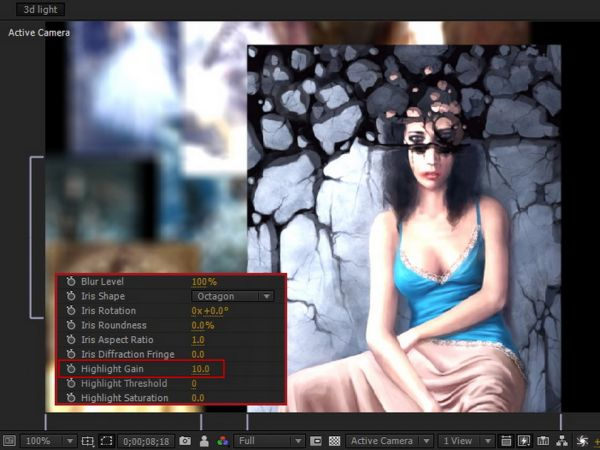Open grid and guide options icon

pyautogui.click(x=88, y=441)
